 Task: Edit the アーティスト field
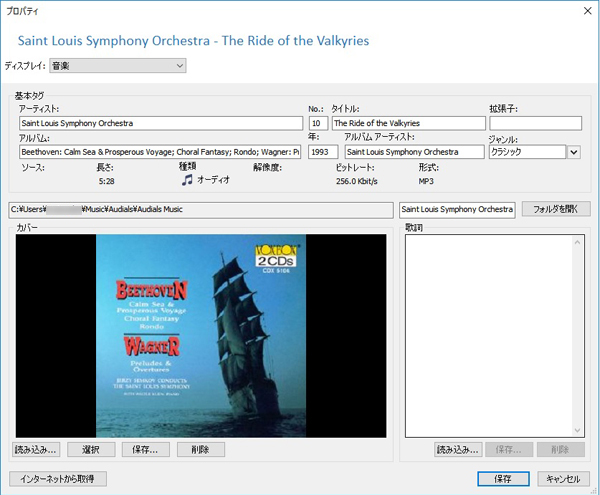click(x=161, y=123)
